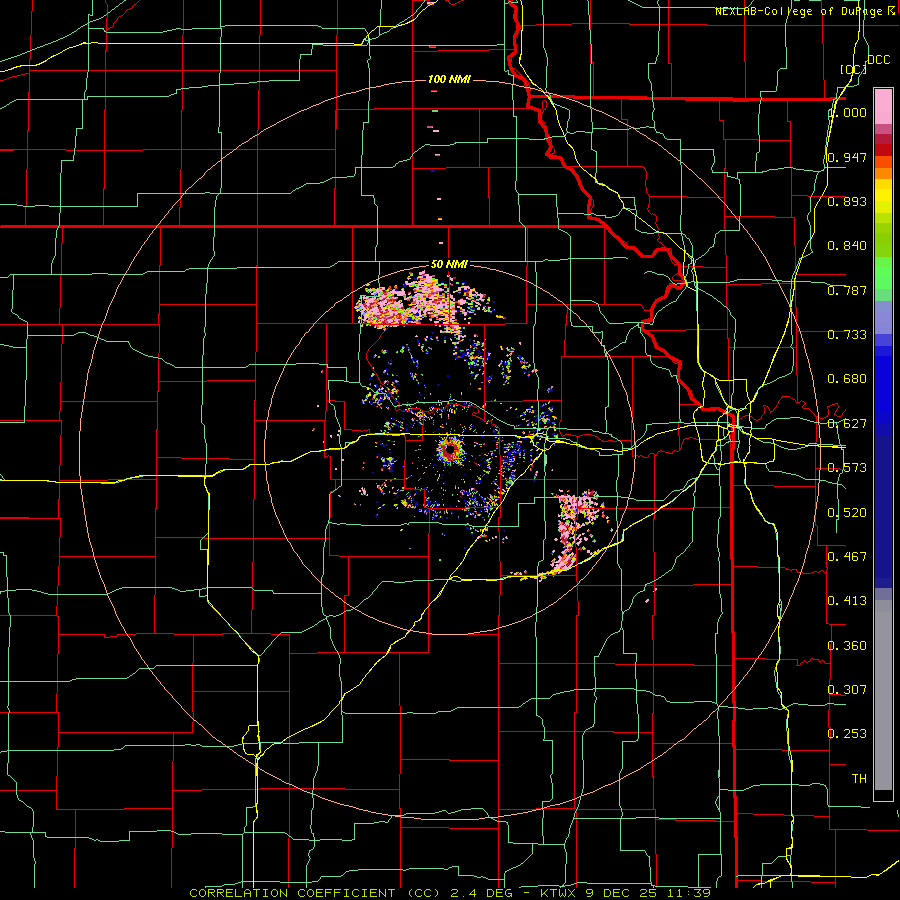The width and height of the screenshot is (900, 900).
Task: Click the 0.573 value on color scale
Action: [x=847, y=468]
